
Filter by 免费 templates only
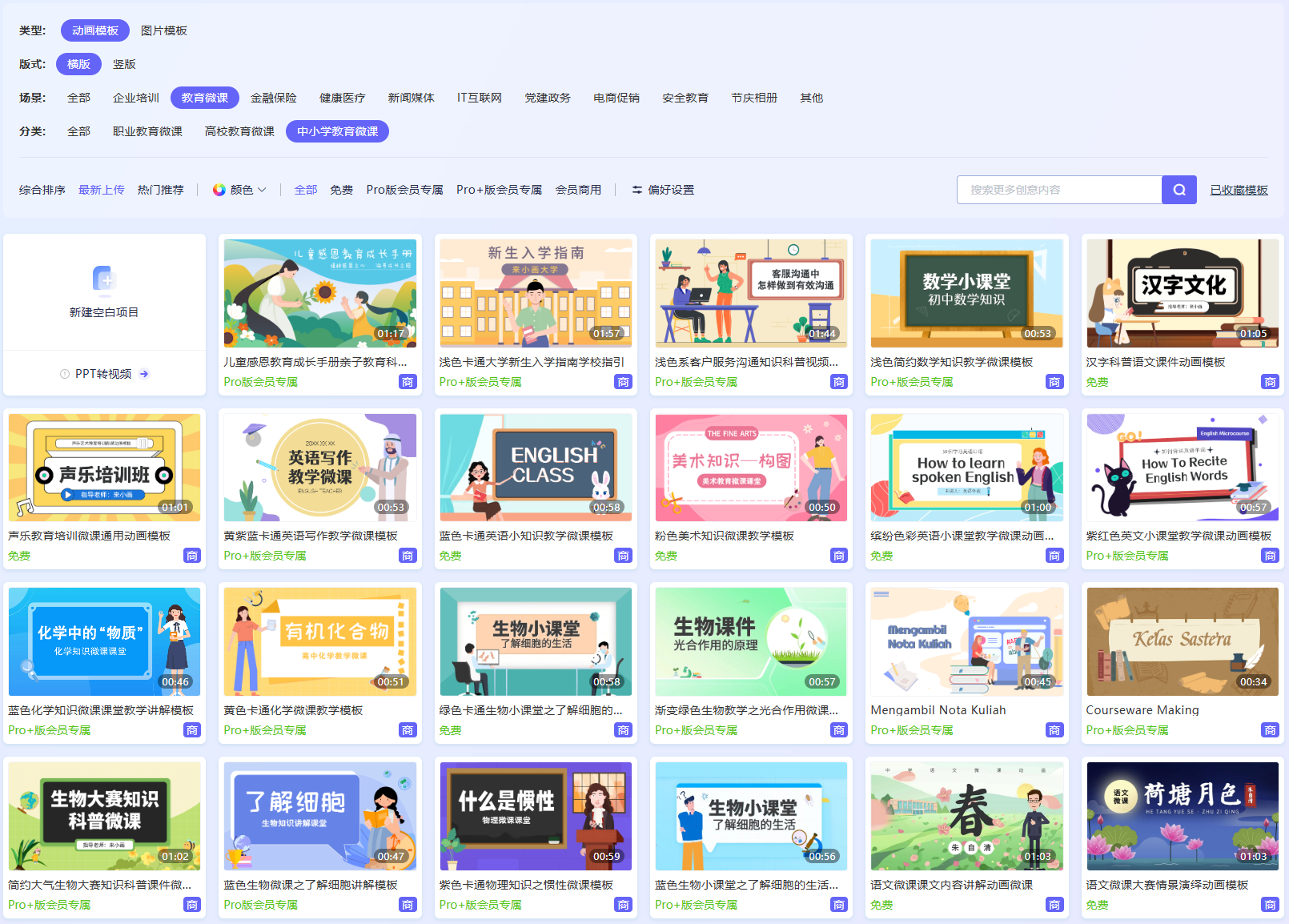(x=341, y=190)
